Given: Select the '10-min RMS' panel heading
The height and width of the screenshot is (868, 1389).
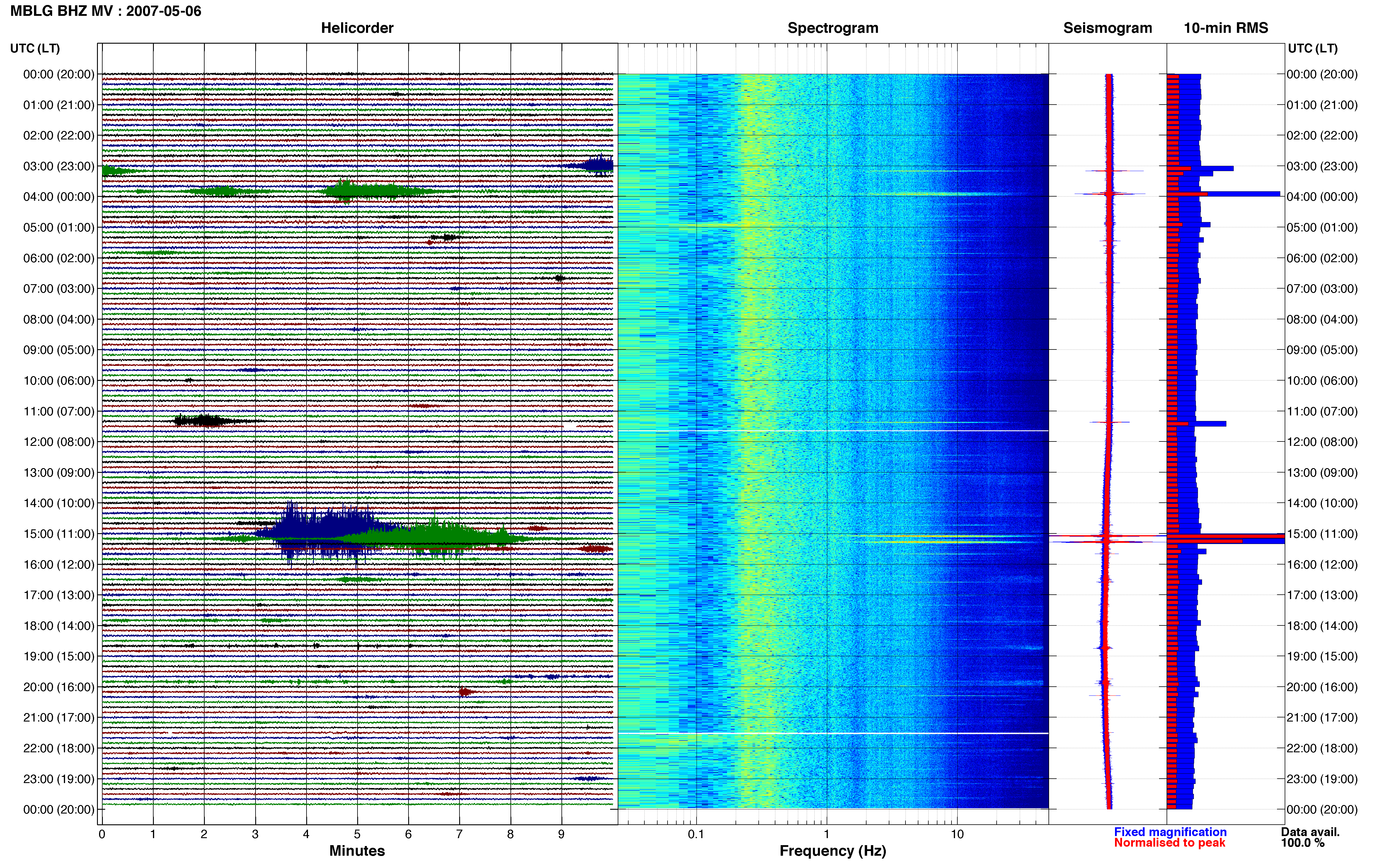Looking at the screenshot, I should coord(1225,28).
